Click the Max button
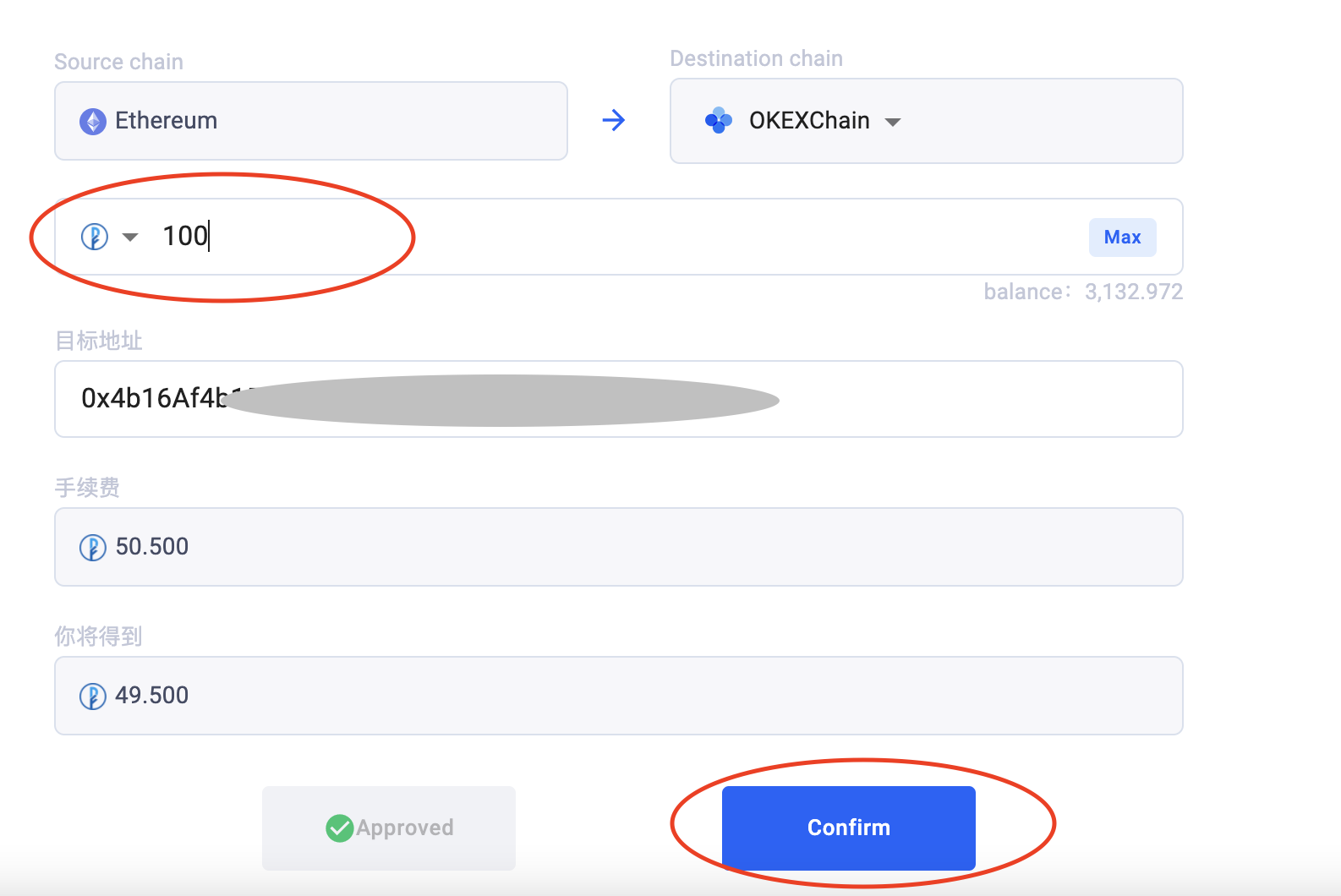This screenshot has height=896, width=1341. click(1122, 238)
